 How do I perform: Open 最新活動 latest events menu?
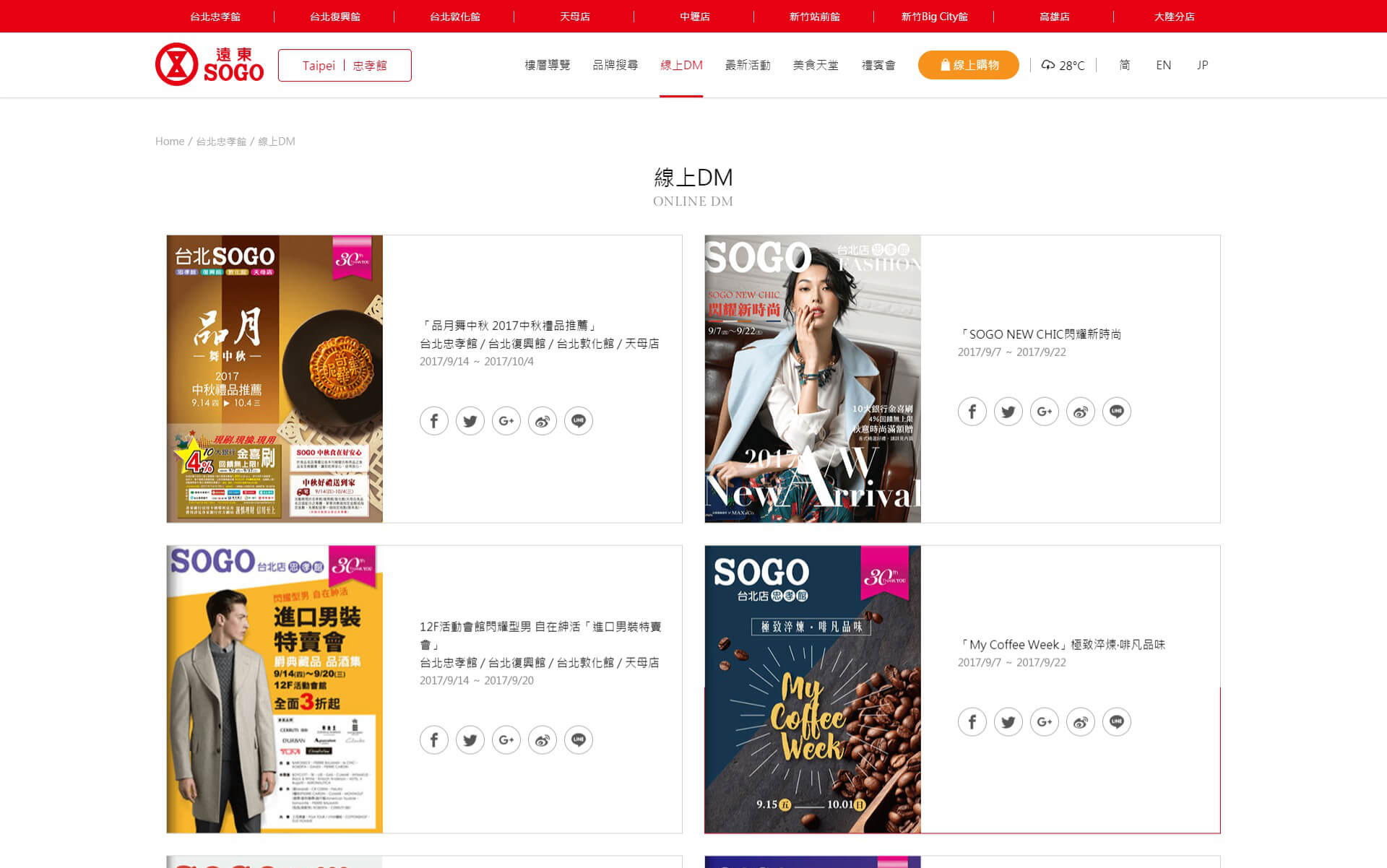coord(748,65)
